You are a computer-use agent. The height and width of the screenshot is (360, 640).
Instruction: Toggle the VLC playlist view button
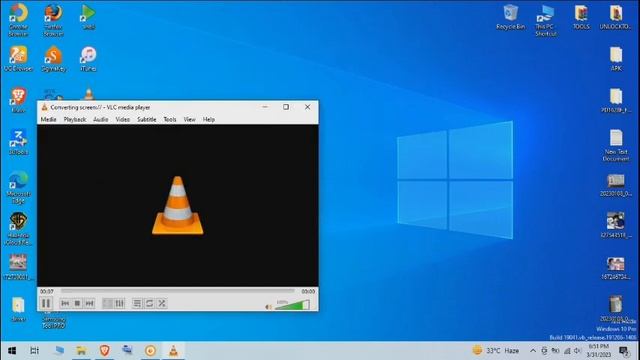click(x=137, y=303)
